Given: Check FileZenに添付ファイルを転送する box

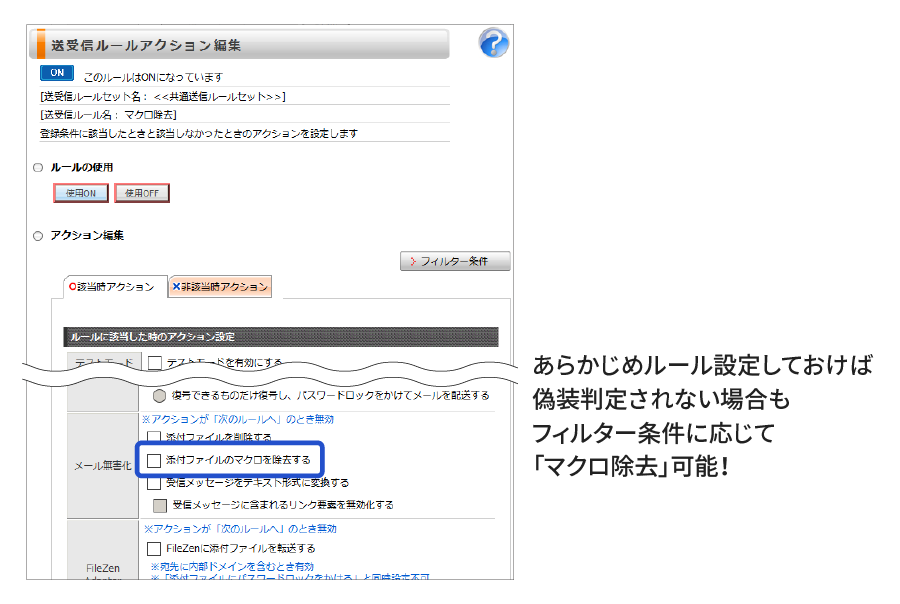Looking at the screenshot, I should coord(154,548).
